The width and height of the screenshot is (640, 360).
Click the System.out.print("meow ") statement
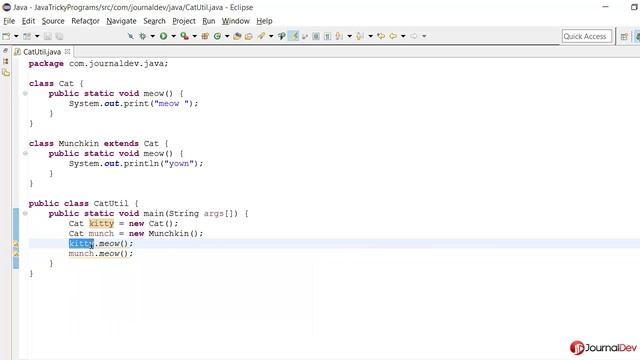[x=133, y=104]
